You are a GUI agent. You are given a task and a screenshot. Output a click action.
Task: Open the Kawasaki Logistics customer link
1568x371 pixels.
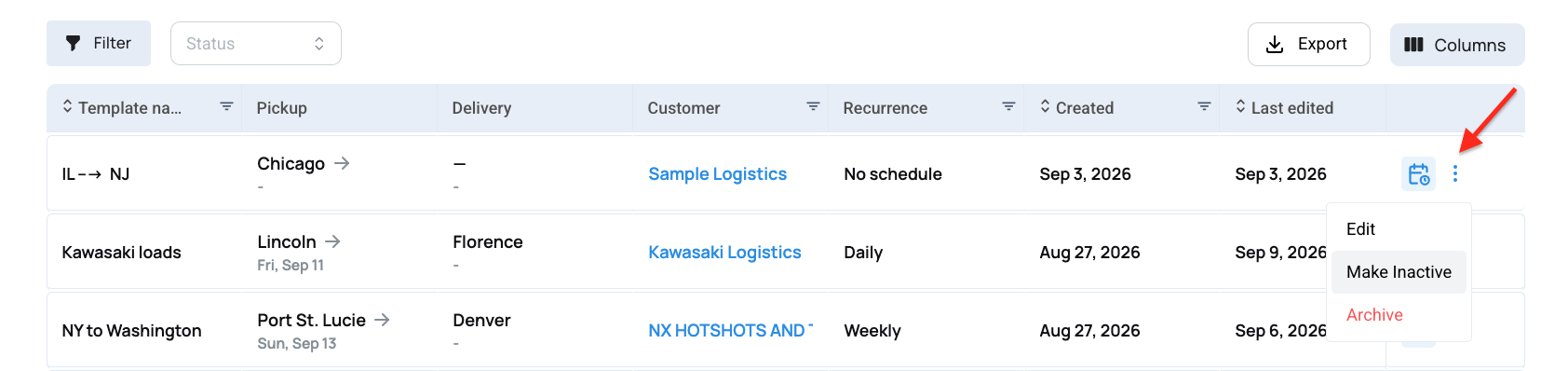click(x=724, y=253)
